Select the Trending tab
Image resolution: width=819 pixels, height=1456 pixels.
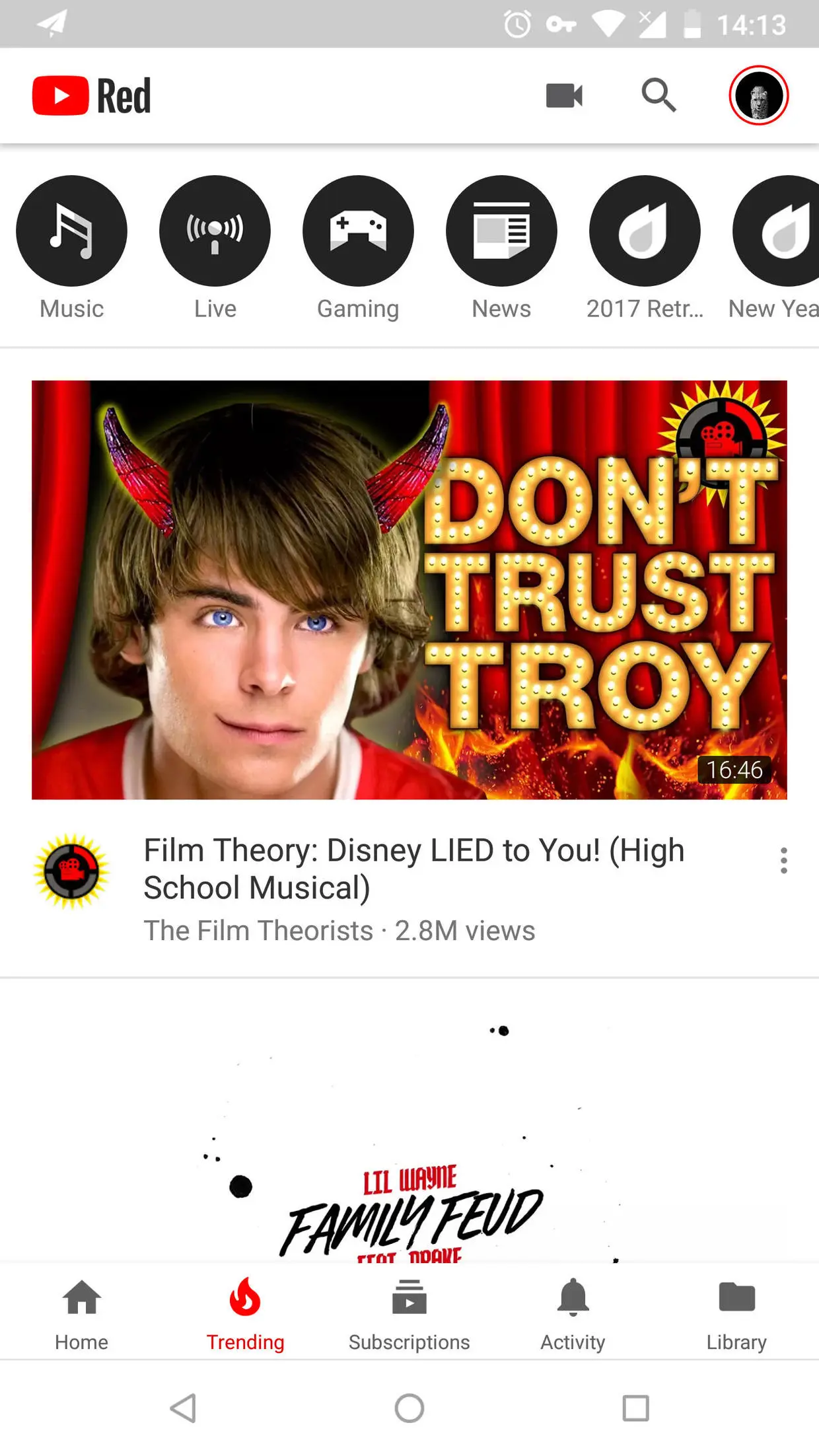pos(245,1313)
